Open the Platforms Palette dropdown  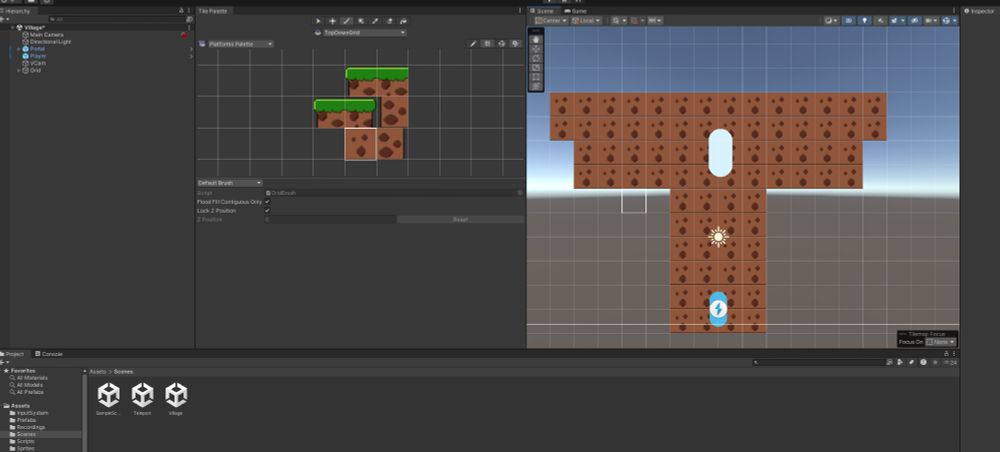(x=235, y=44)
